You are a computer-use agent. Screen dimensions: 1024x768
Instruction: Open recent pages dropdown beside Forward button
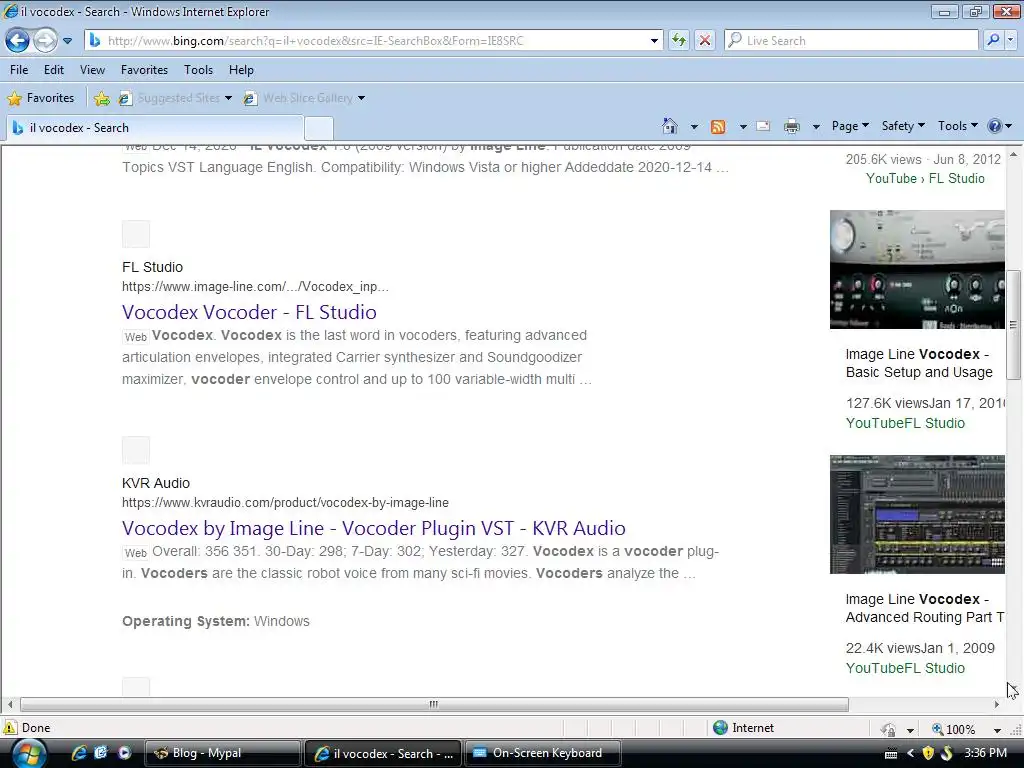coord(67,40)
